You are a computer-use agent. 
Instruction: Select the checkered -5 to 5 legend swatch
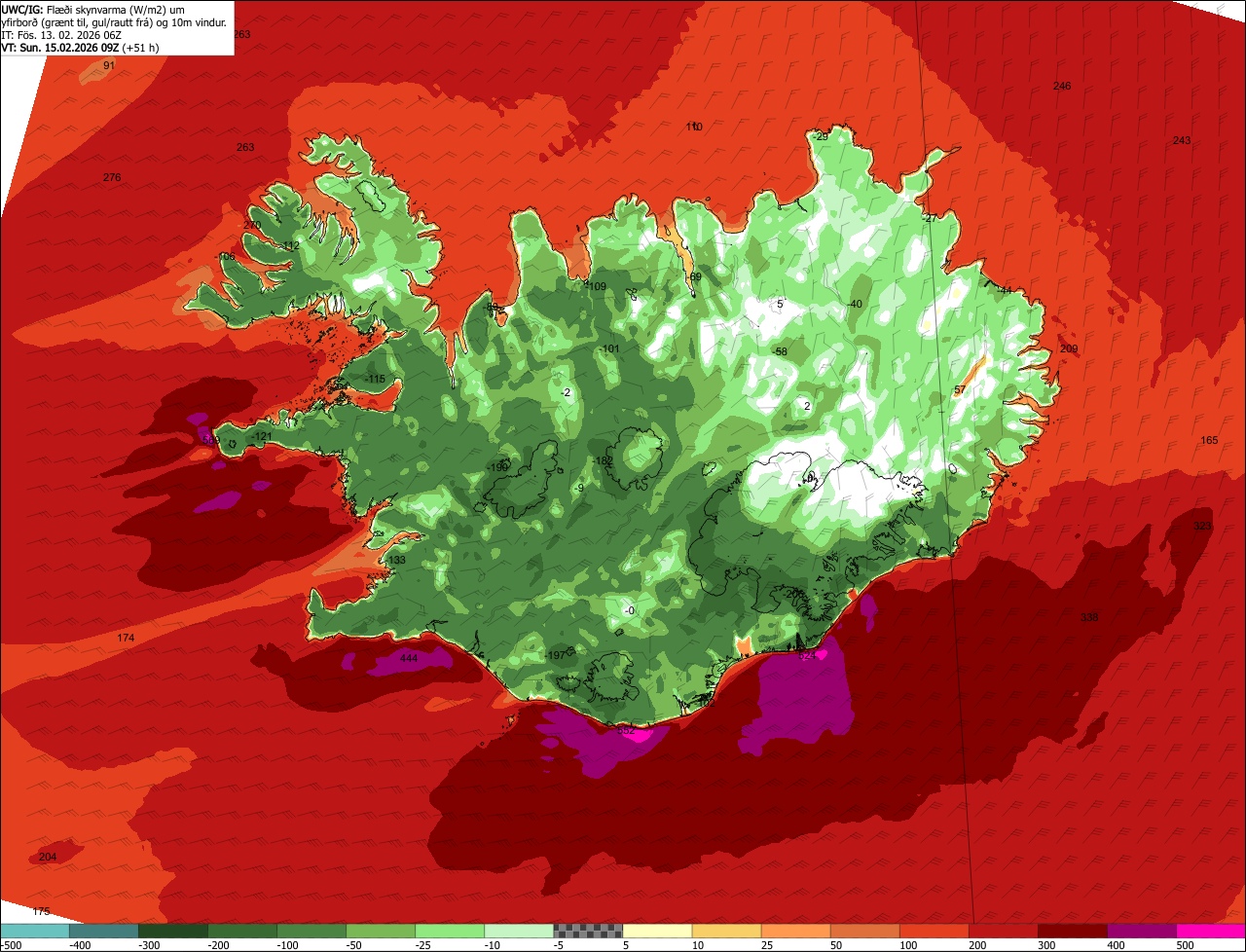pos(588,931)
